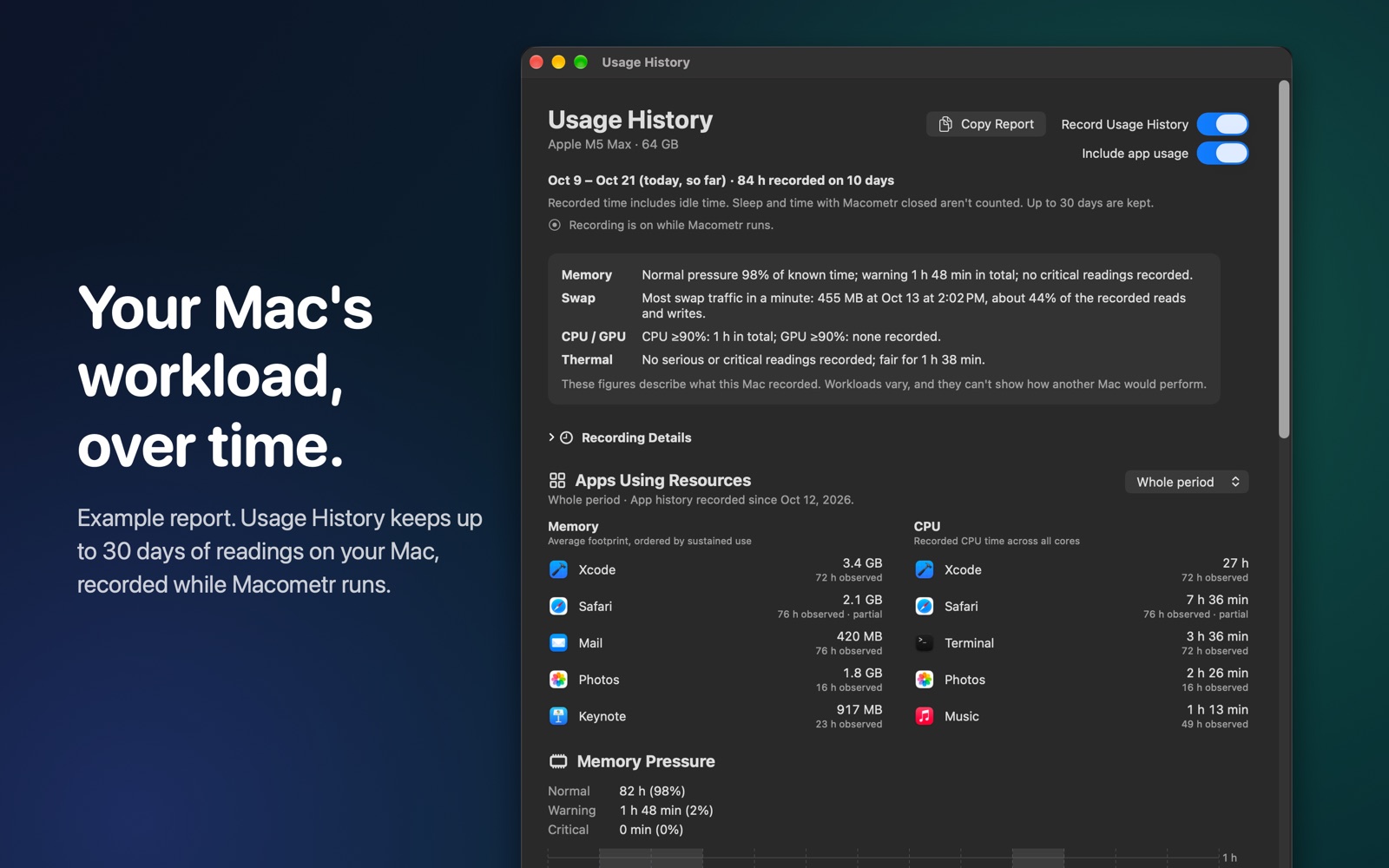This screenshot has height=868, width=1389.
Task: Expand the Recording Details section
Action: coord(551,437)
